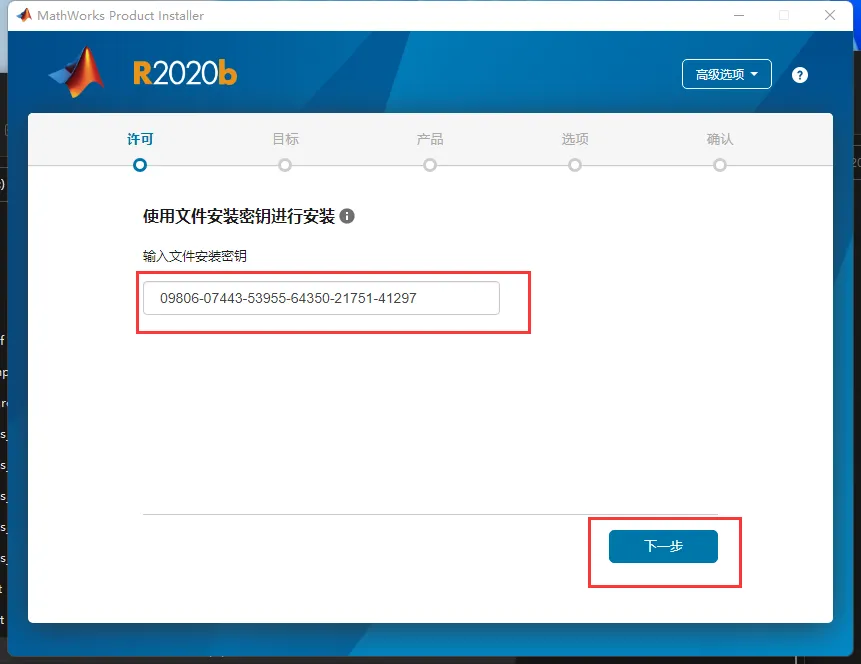Screen dimensions: 861x664
Task: Open the 高级选项 dropdown
Action: pos(726,74)
